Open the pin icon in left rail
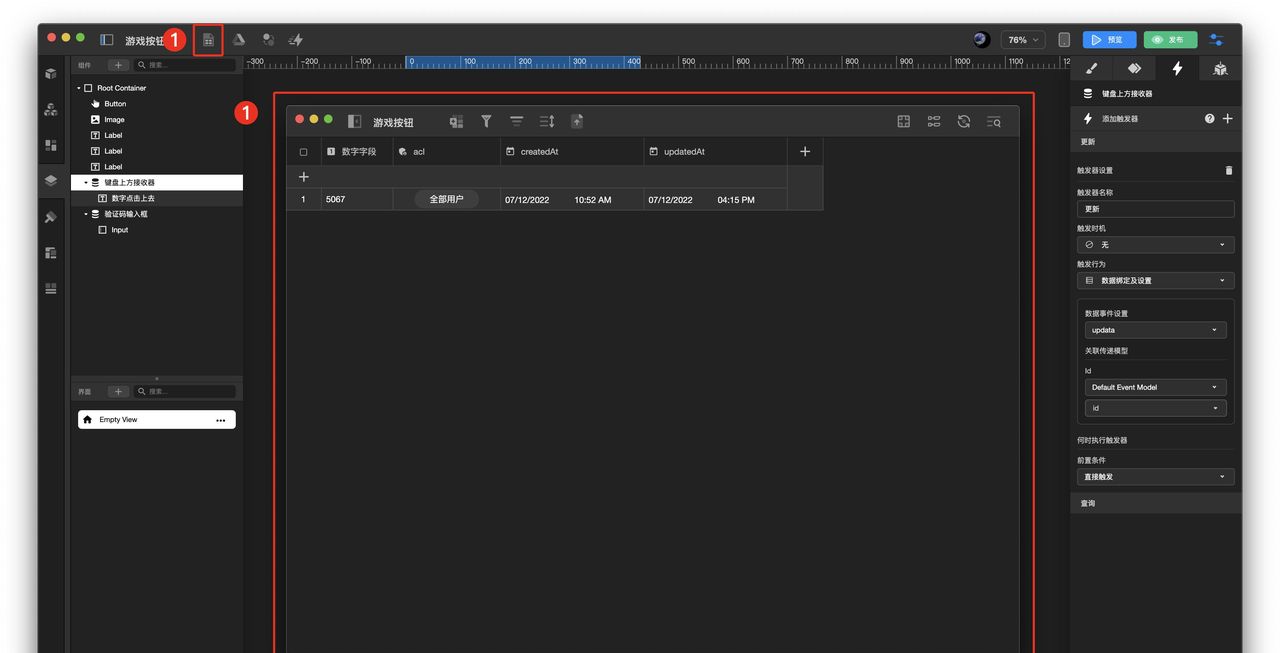 point(51,217)
